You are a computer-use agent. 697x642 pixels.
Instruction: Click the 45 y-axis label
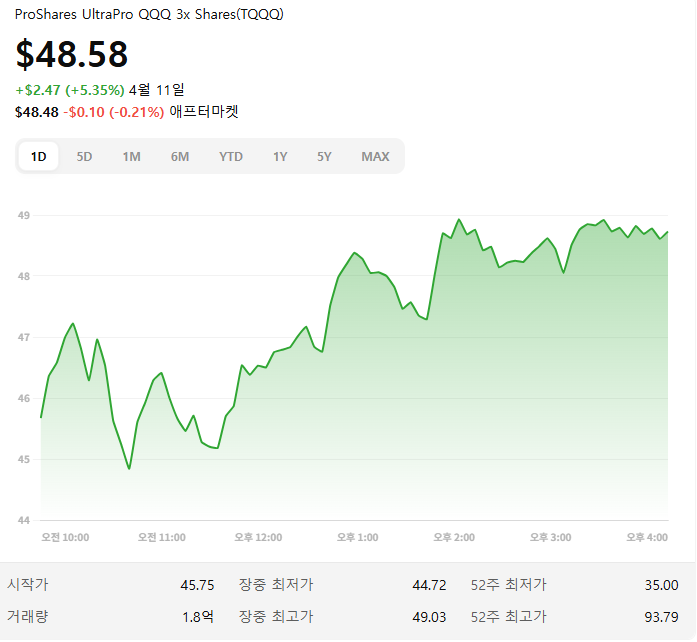(x=24, y=459)
